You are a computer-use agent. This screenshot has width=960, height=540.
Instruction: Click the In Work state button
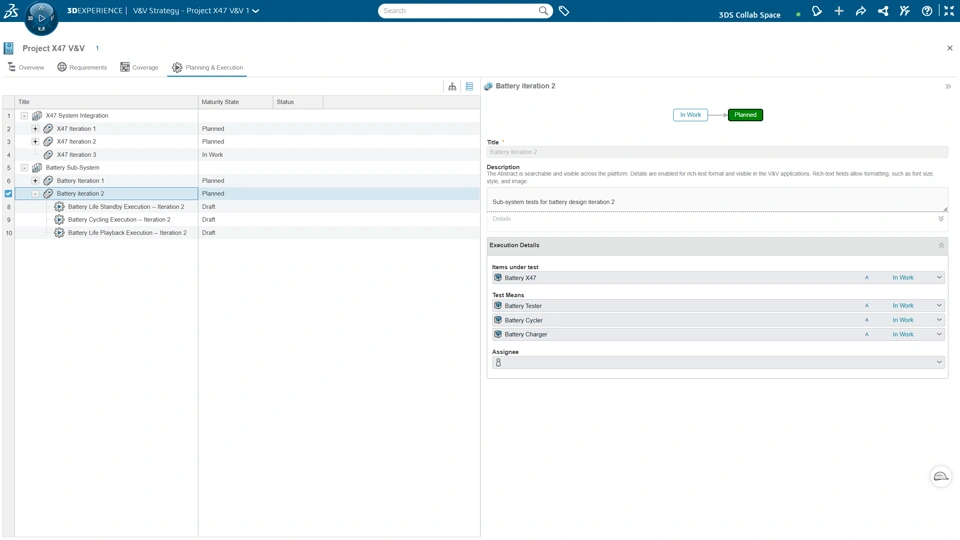690,115
